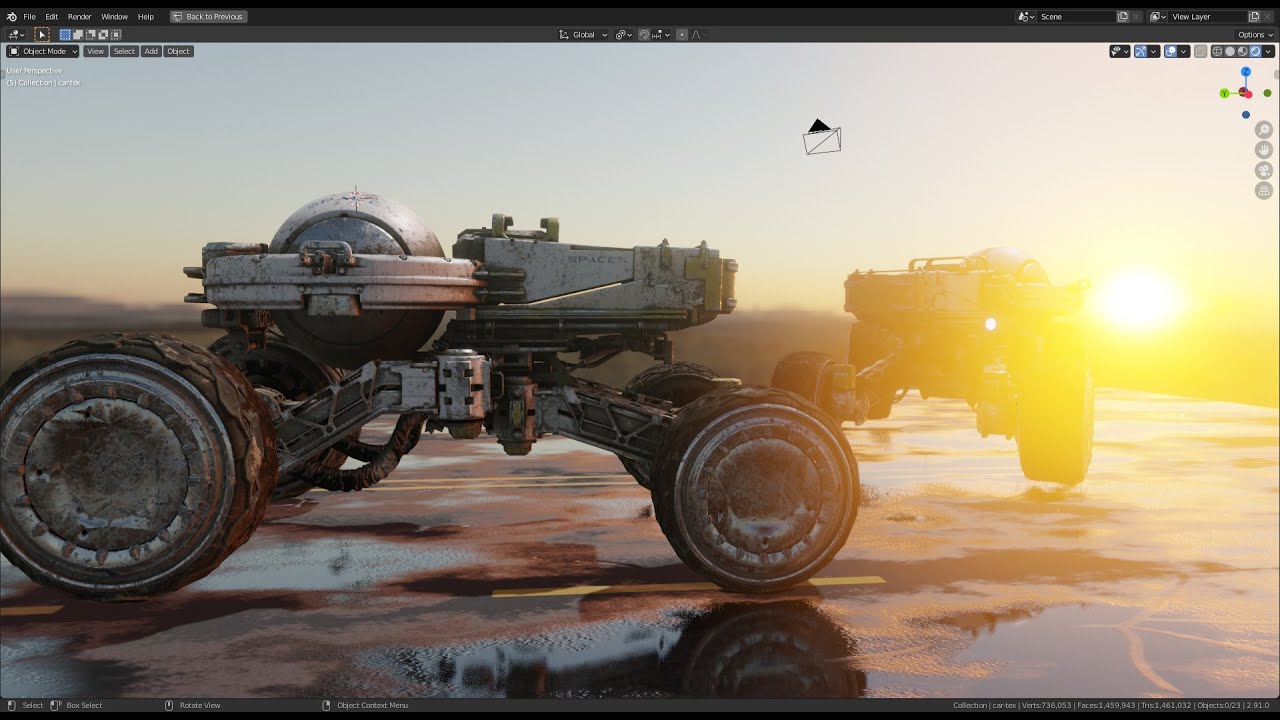1280x720 pixels.
Task: Open the viewport Add menu button
Action: [x=151, y=51]
